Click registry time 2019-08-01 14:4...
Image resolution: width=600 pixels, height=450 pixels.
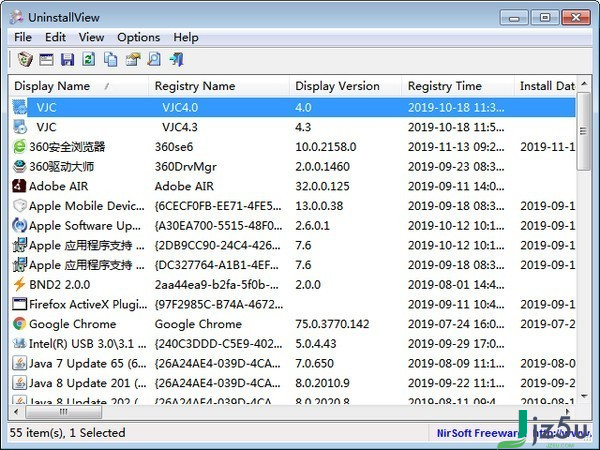tap(456, 285)
